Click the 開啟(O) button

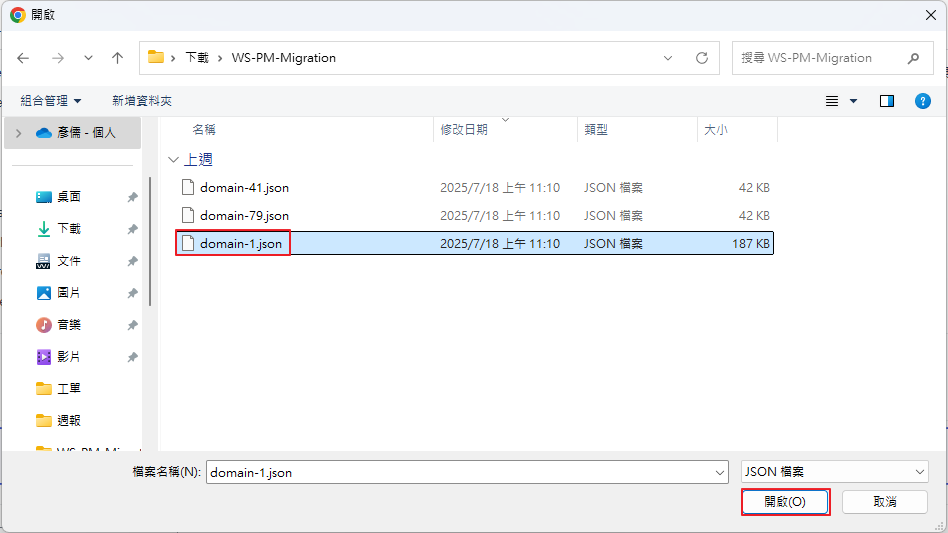(x=785, y=502)
